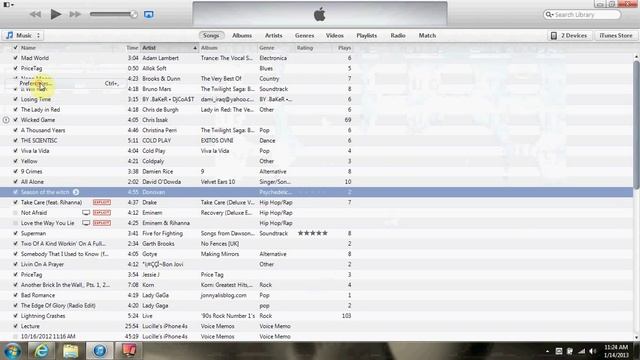Uncheck the Wicked Game checkbox
640x360 pixels.
pos(16,120)
